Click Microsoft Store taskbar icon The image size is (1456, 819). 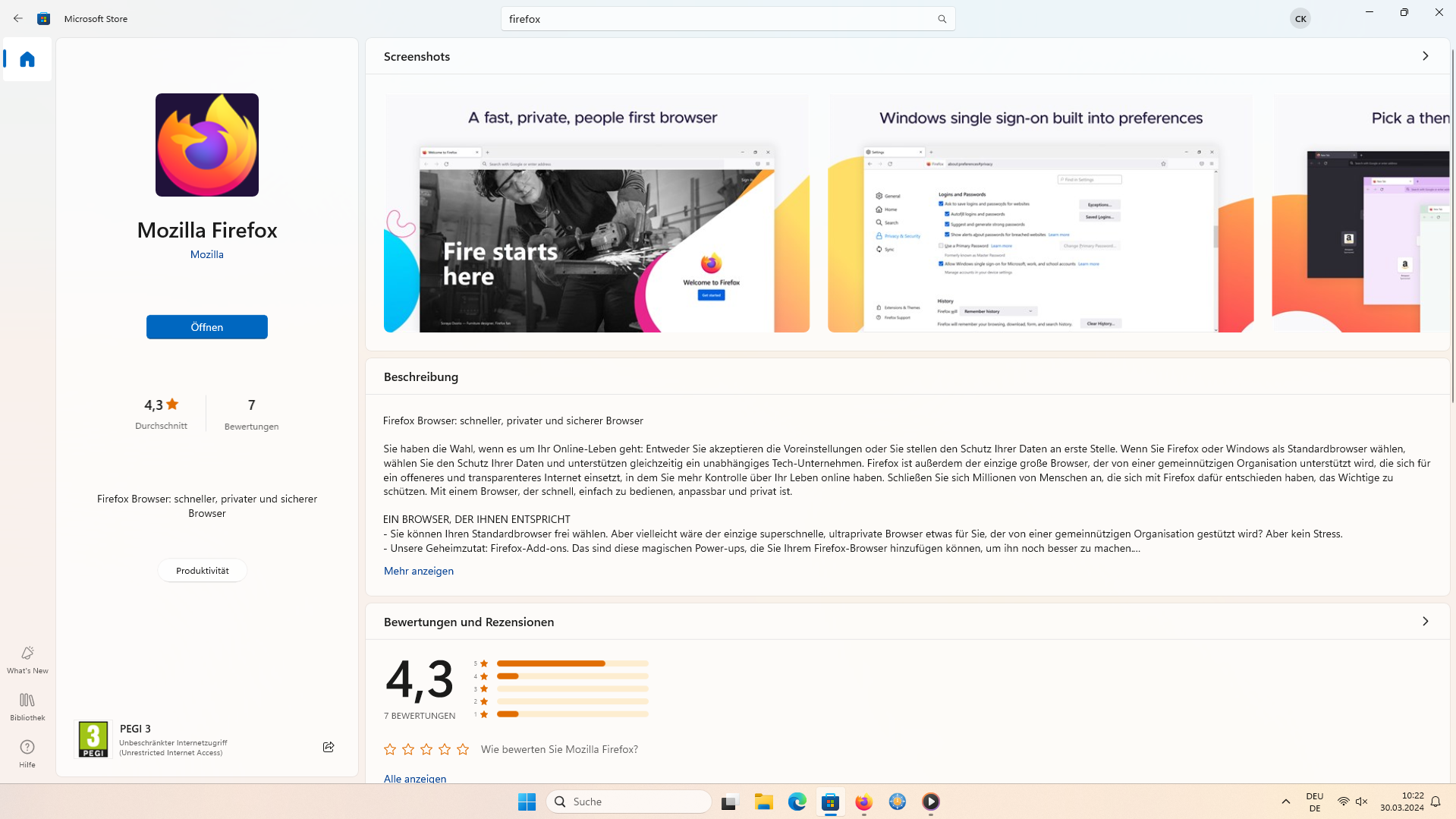click(x=831, y=802)
